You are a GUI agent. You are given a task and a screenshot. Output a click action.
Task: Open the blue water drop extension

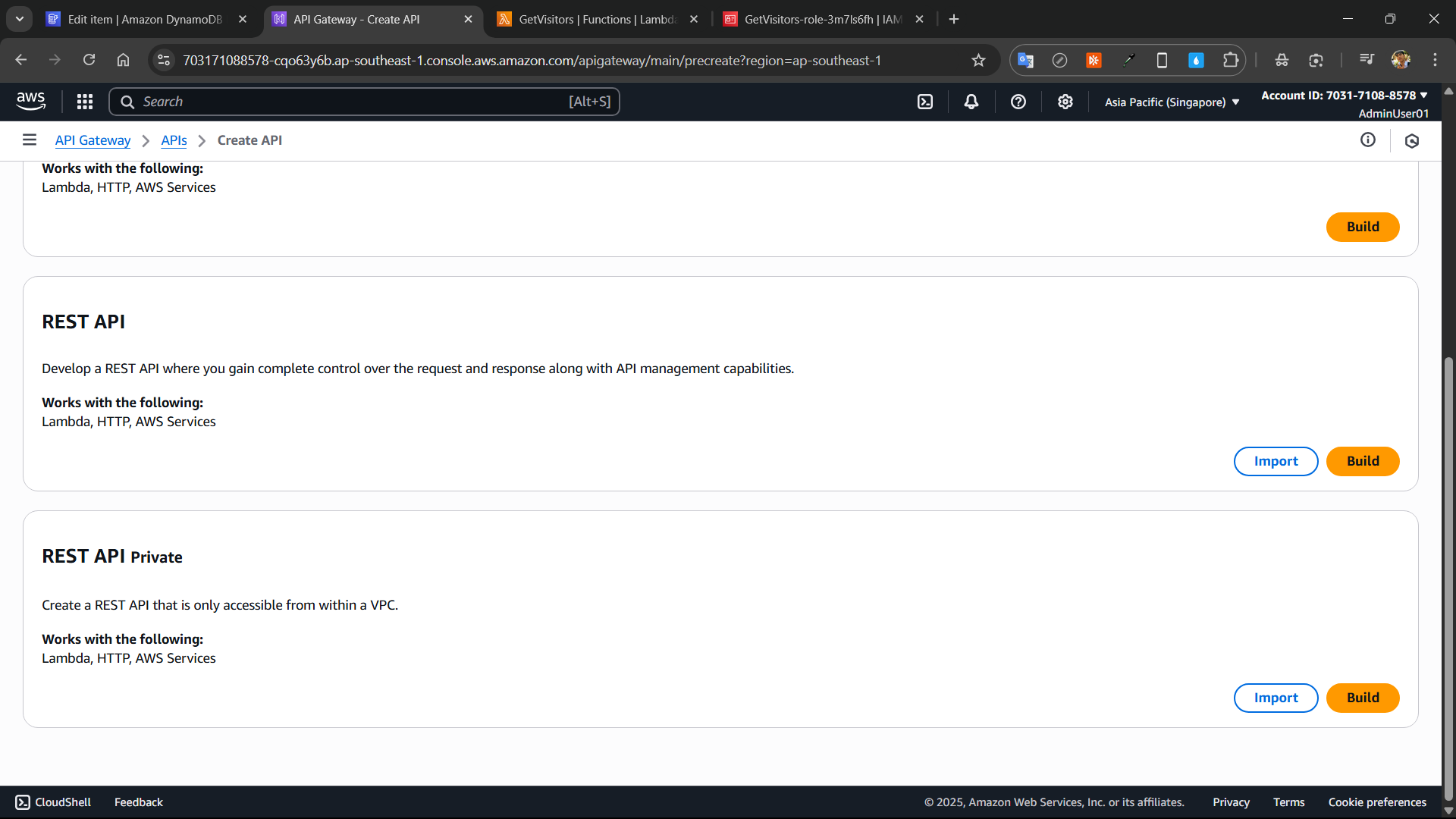(1196, 60)
